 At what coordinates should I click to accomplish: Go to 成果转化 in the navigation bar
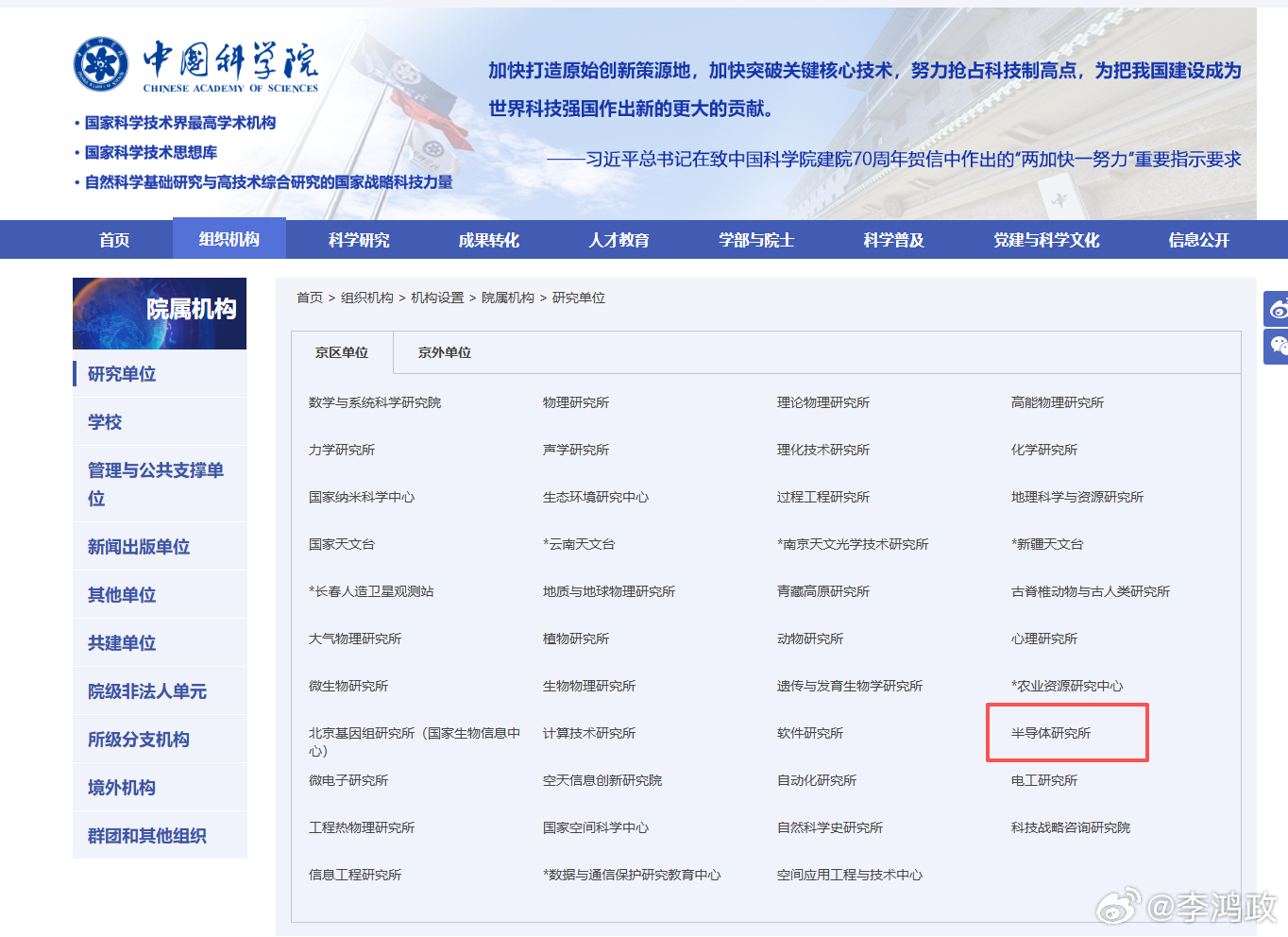pyautogui.click(x=489, y=240)
